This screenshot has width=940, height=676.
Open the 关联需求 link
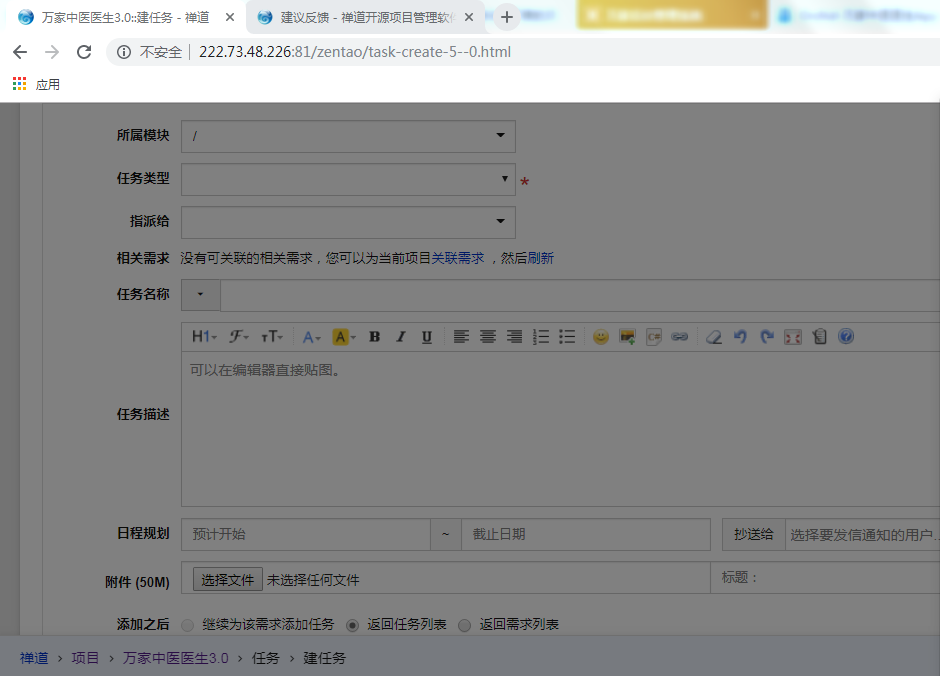click(x=457, y=258)
